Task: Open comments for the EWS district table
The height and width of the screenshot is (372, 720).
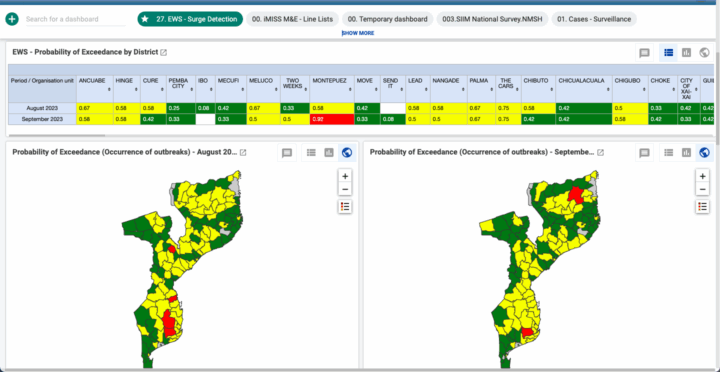Action: coord(644,53)
